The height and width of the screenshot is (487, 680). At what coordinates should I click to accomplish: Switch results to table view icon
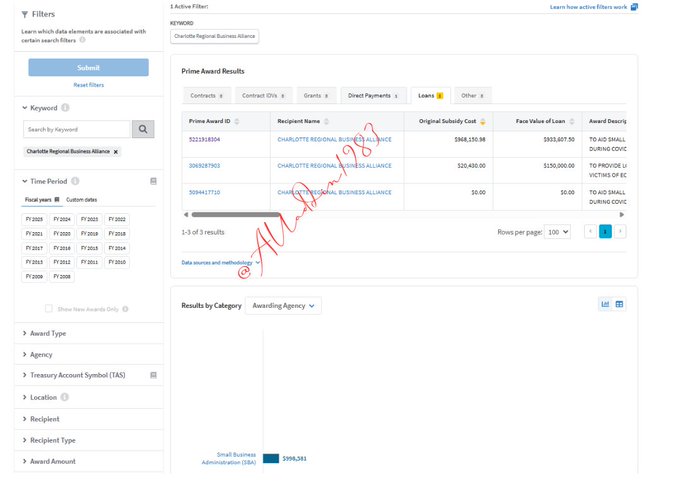pos(619,304)
